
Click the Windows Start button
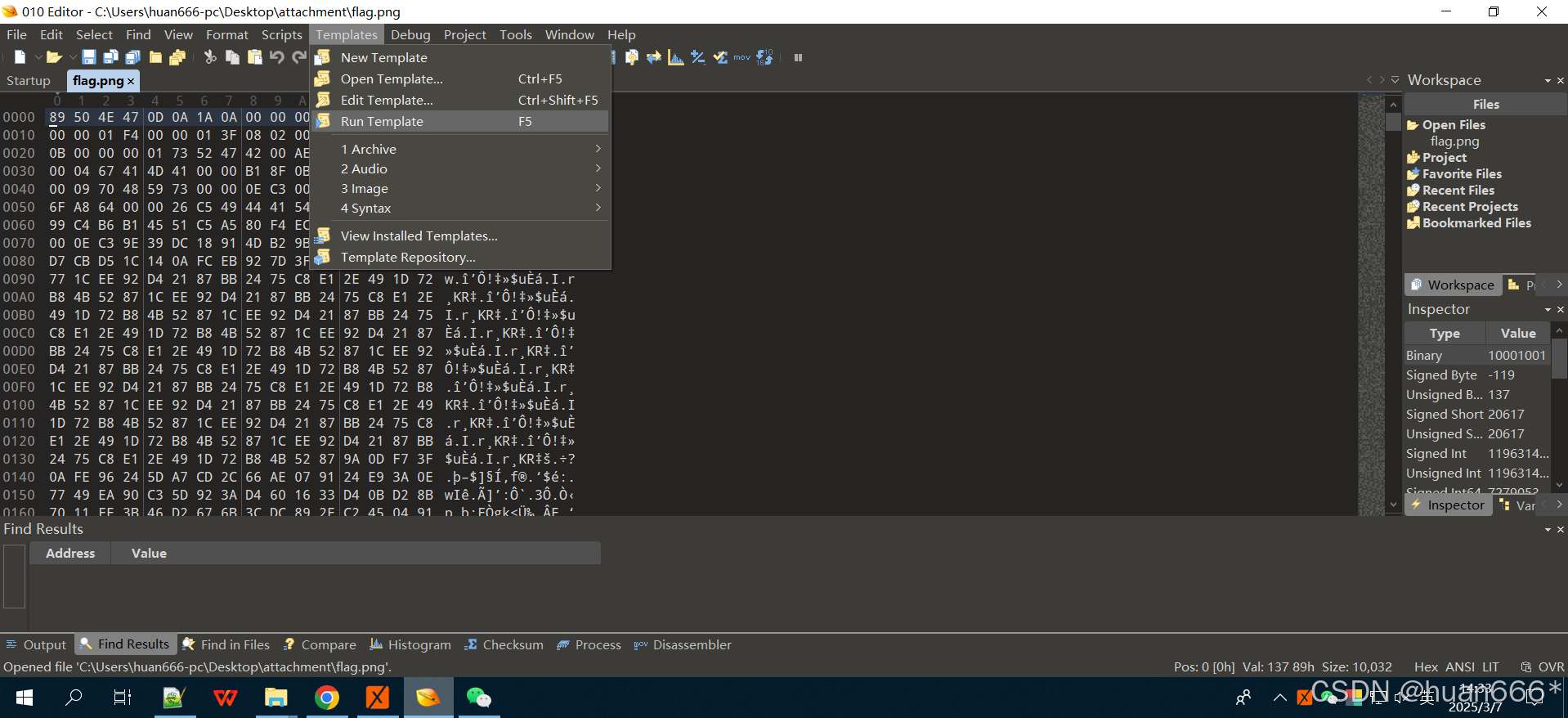(25, 698)
